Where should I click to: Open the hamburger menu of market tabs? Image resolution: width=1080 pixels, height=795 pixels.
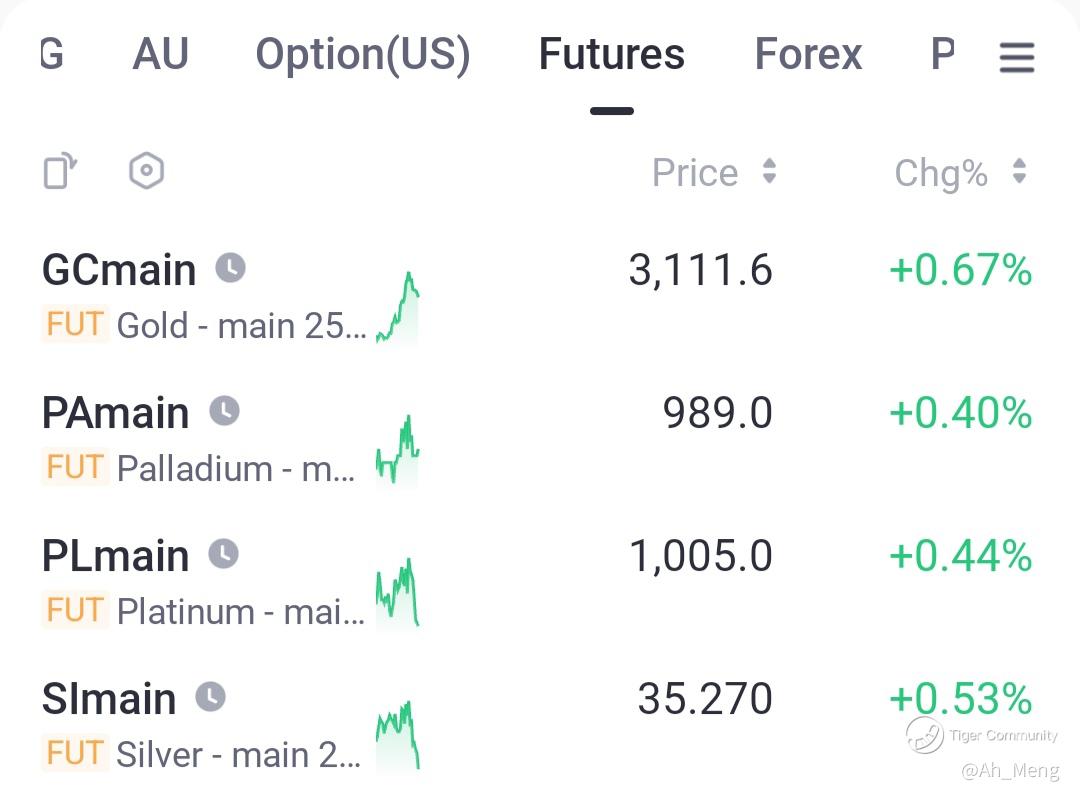pos(1016,57)
